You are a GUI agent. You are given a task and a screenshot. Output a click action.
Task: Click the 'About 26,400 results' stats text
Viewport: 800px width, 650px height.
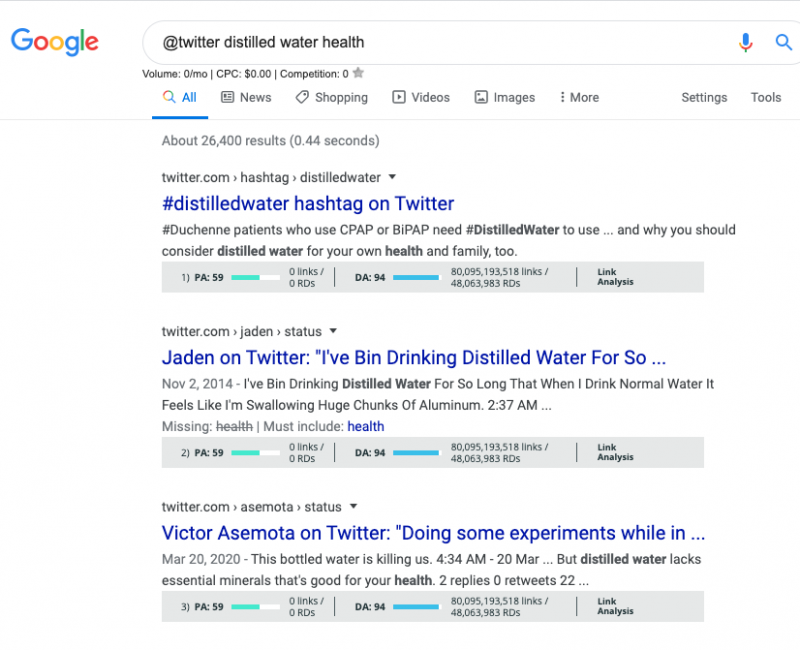pyautogui.click(x=270, y=141)
